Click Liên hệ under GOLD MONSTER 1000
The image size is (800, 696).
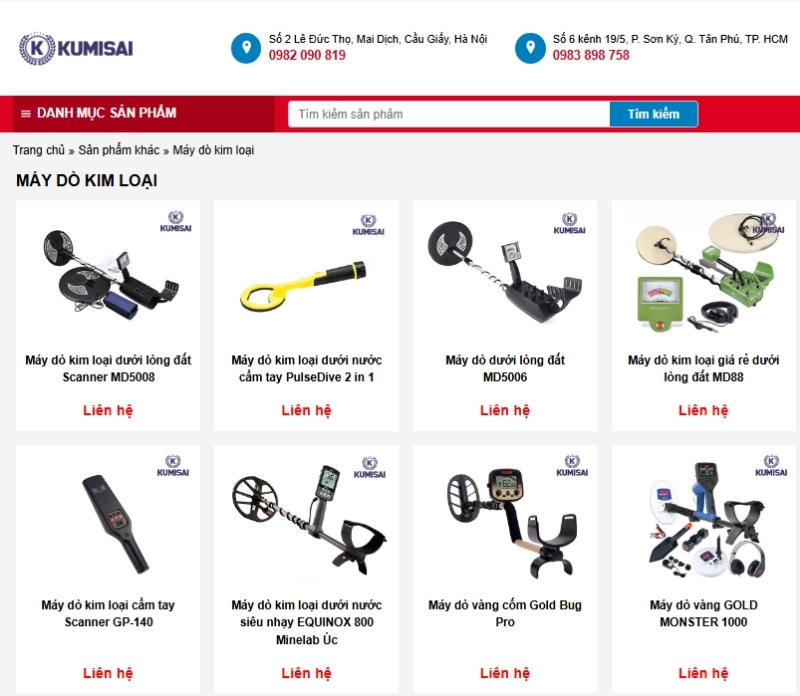point(703,673)
